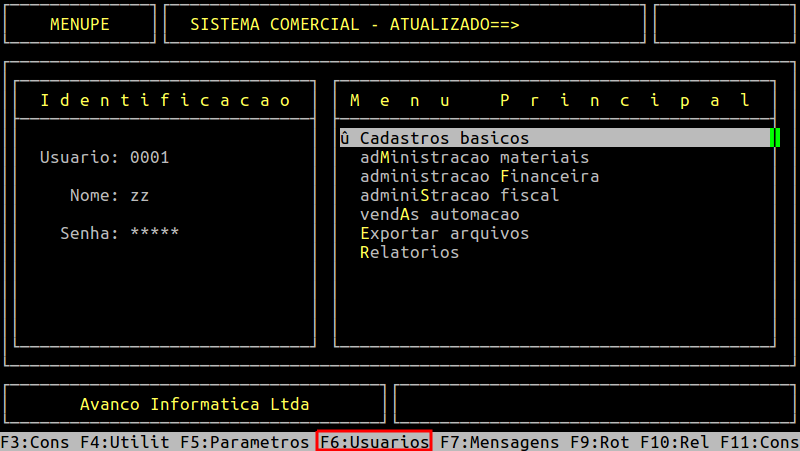Screen dimensions: 800x451
Task: Click the green cursor block beside Cadastros basicos
Action: click(775, 138)
